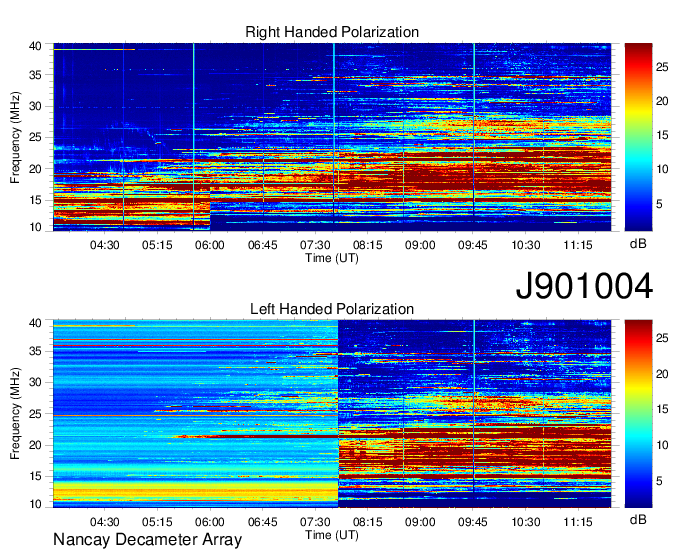Click the 35 MHz frequency tick on top plot
The width and height of the screenshot is (680, 552).
(x=36, y=75)
